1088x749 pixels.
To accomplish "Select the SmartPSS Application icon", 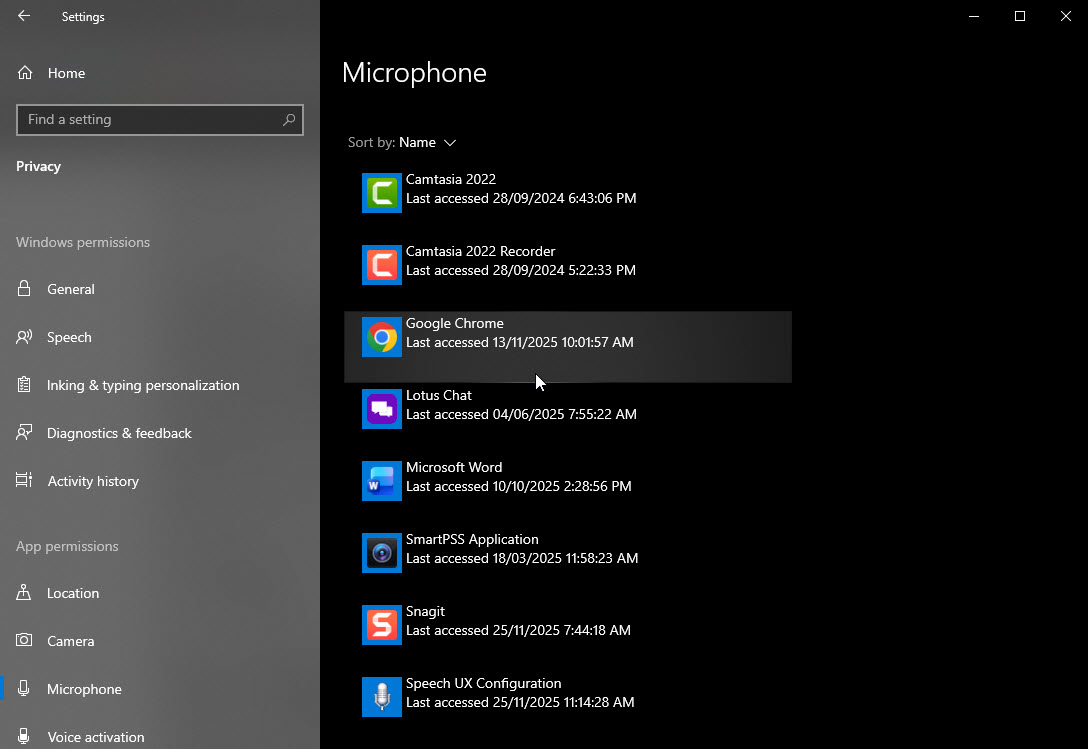I will pyautogui.click(x=381, y=553).
